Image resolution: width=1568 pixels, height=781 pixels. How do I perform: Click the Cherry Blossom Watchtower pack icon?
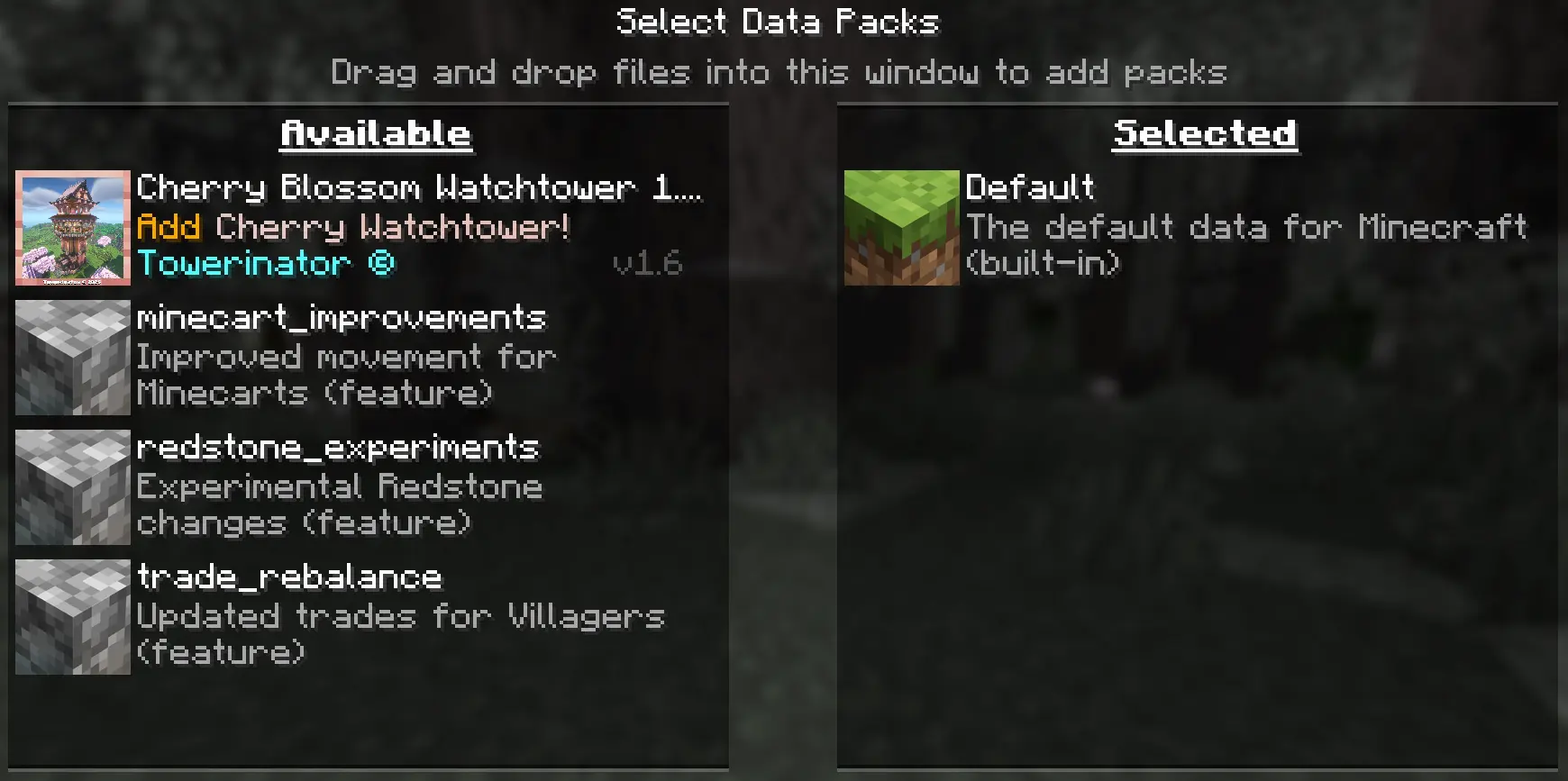[73, 228]
